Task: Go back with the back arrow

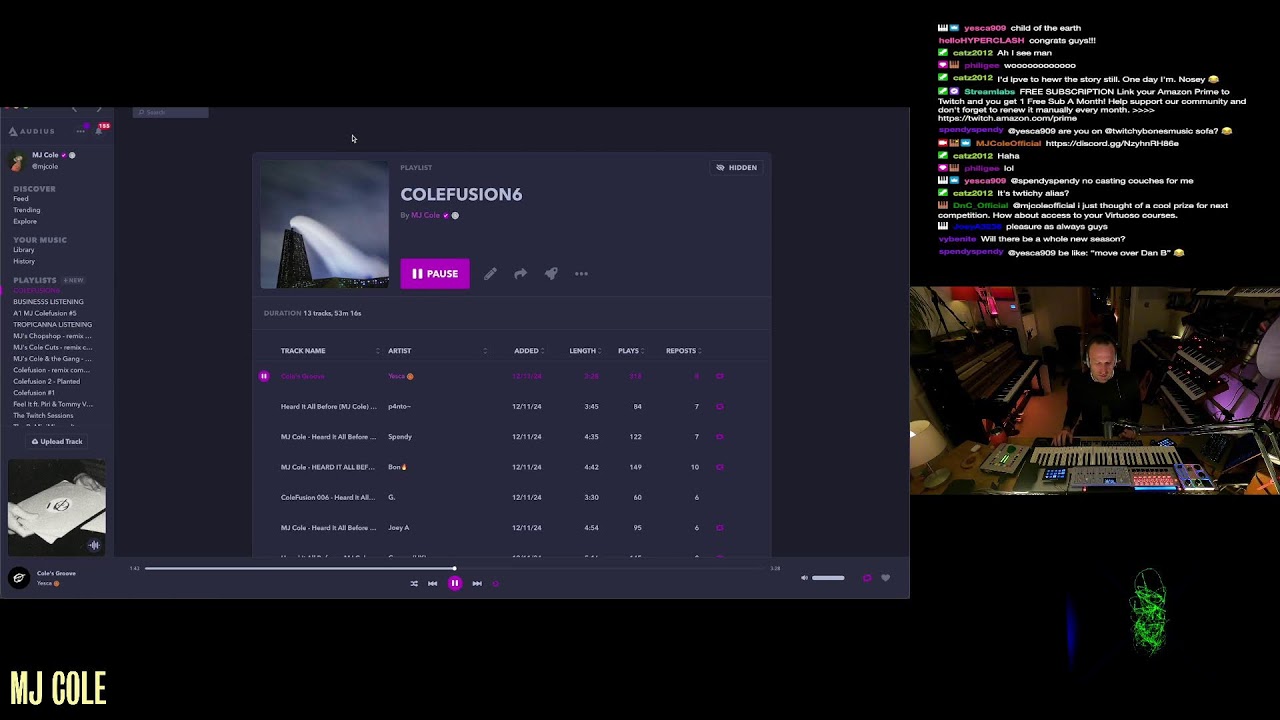Action: (74, 109)
